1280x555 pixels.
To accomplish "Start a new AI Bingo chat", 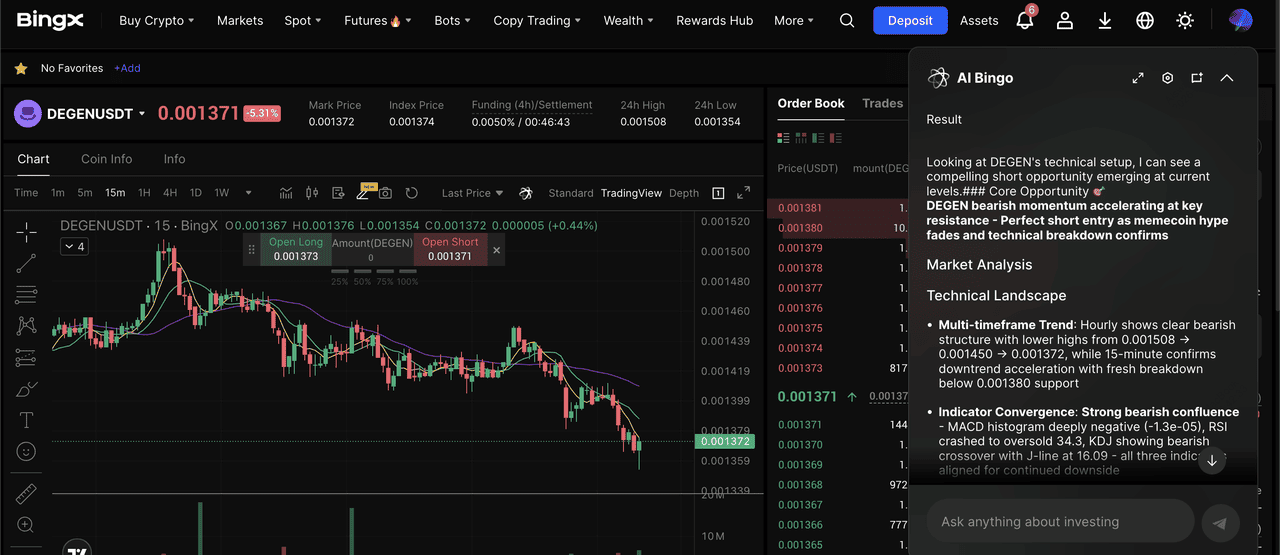I will (x=1196, y=78).
